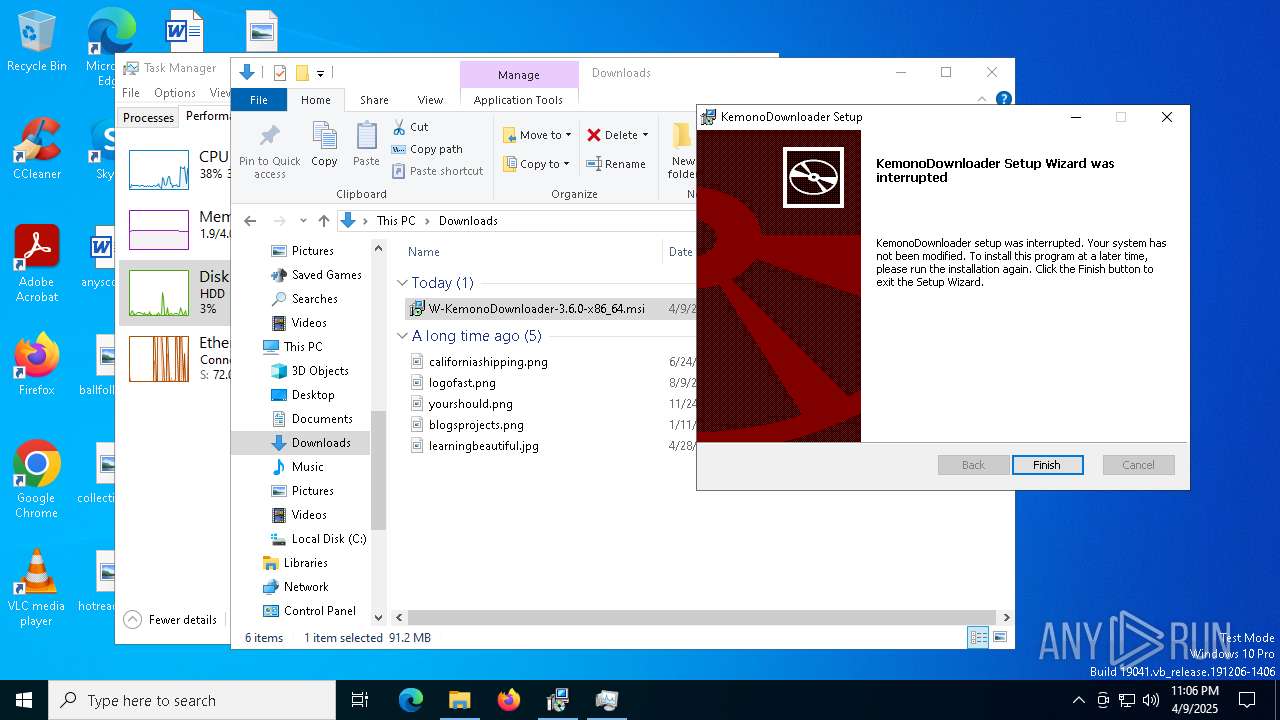Click Copy path in Clipboard group

(x=427, y=149)
